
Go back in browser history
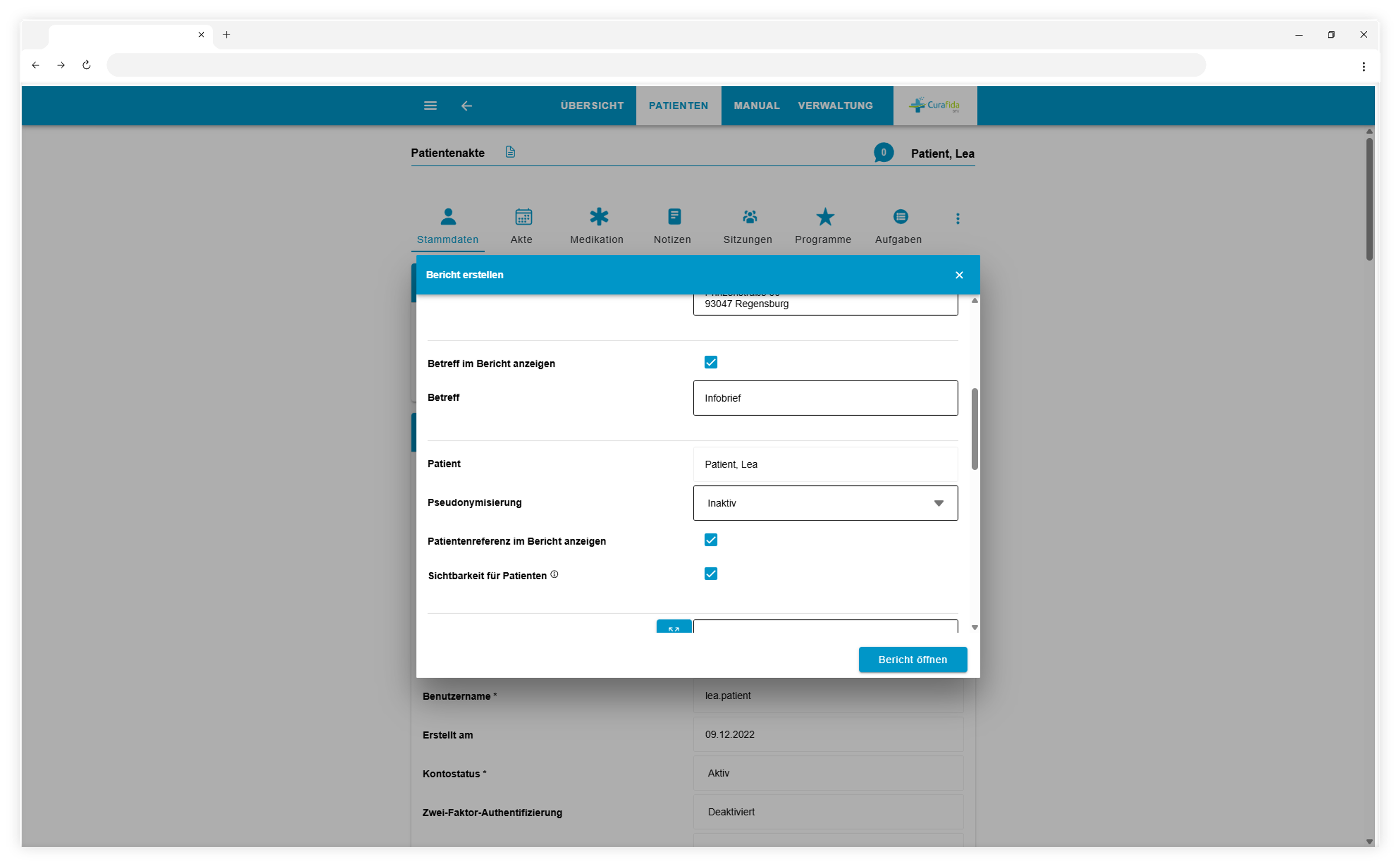(36, 65)
